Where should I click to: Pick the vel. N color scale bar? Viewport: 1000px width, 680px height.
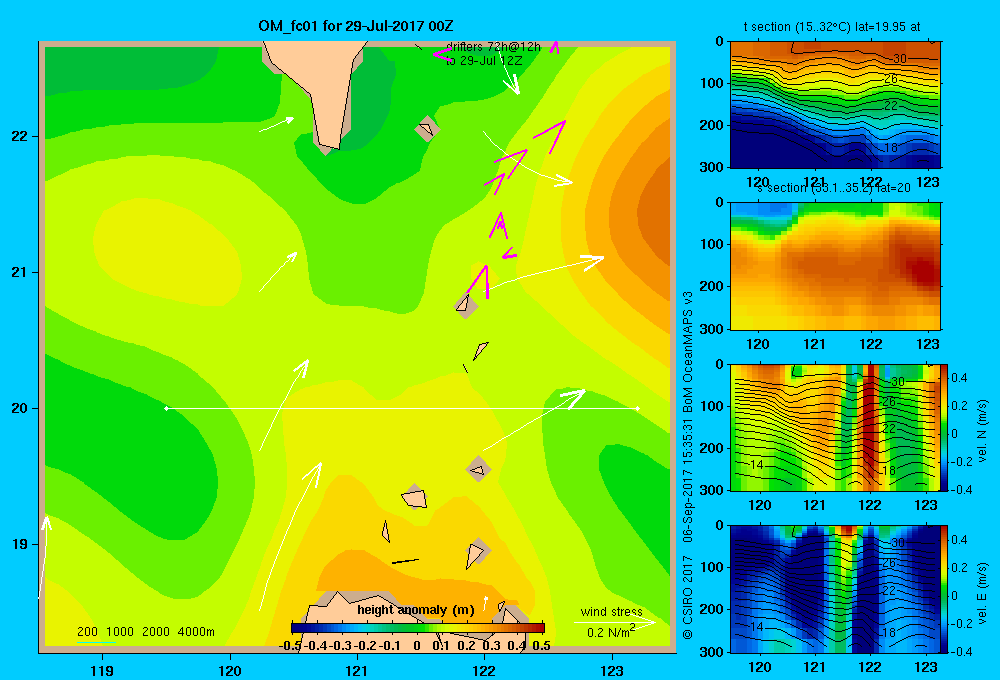(x=945, y=427)
